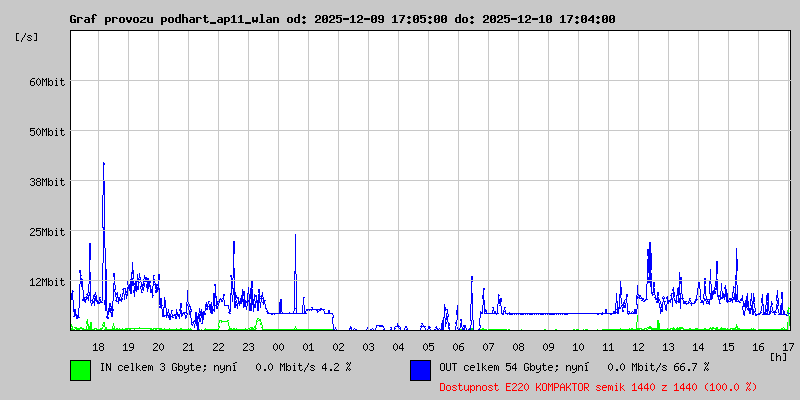This screenshot has height=400, width=800.
Task: Click the hour 06 x-axis label
Action: click(x=458, y=347)
